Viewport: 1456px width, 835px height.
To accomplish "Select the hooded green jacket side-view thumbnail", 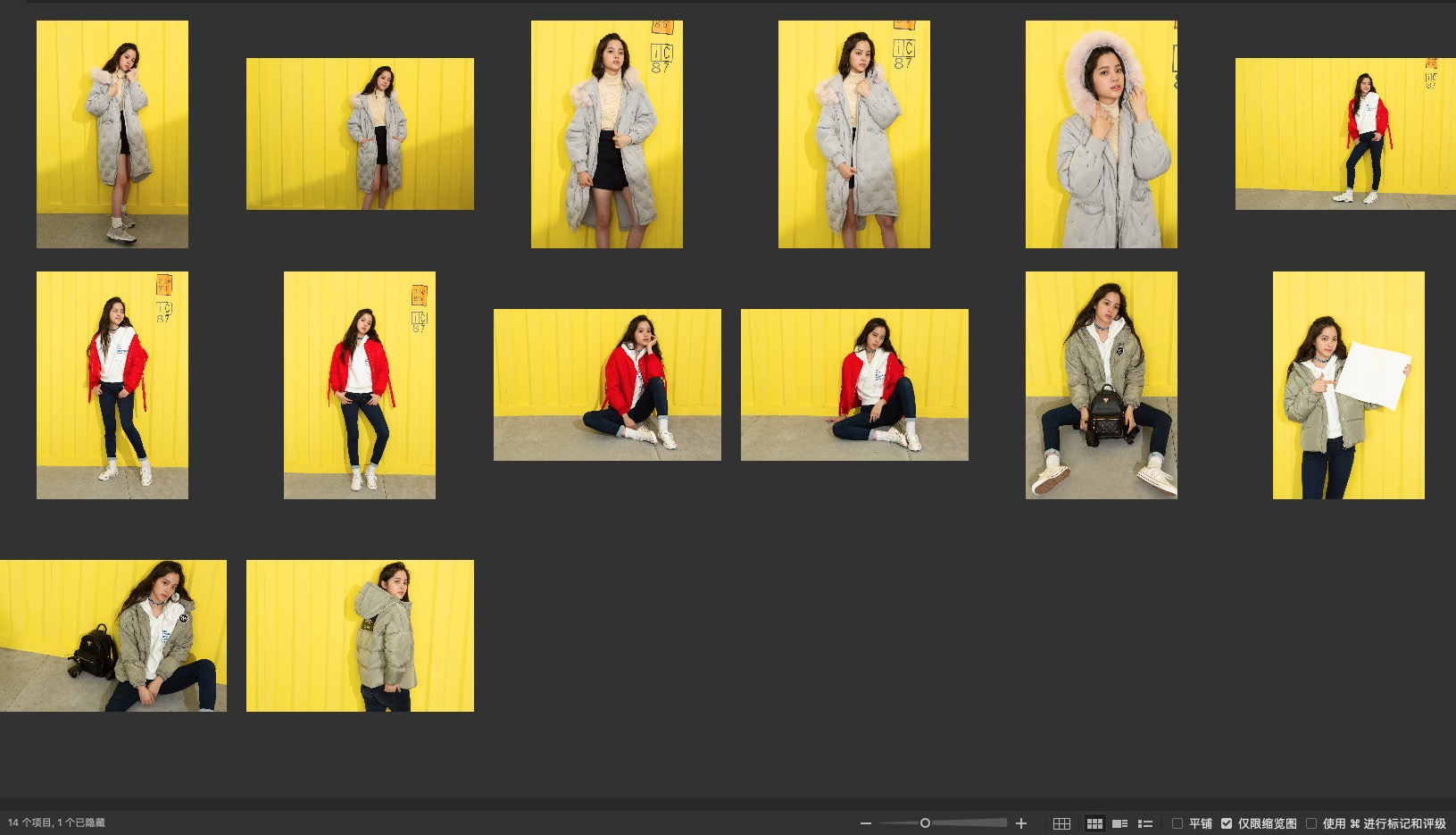I will (360, 636).
